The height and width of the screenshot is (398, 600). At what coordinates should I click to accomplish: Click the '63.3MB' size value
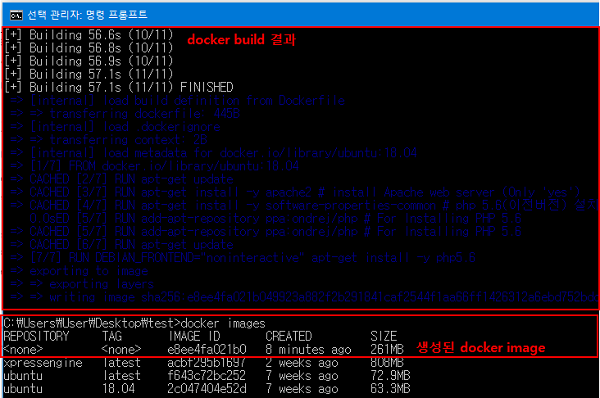(x=390, y=389)
